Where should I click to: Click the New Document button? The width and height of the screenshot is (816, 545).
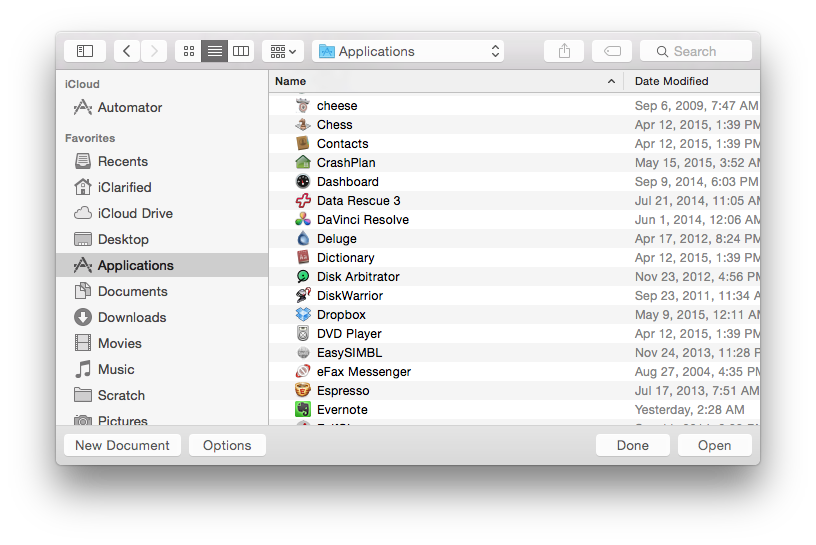pyautogui.click(x=122, y=445)
